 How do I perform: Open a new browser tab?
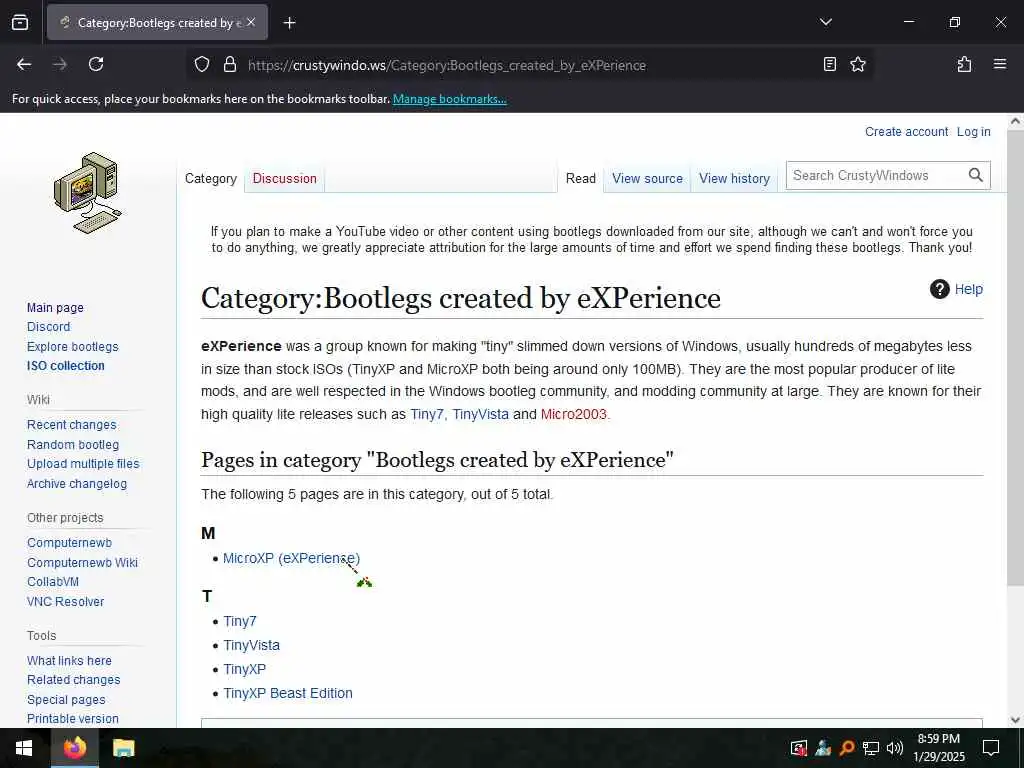pyautogui.click(x=289, y=23)
